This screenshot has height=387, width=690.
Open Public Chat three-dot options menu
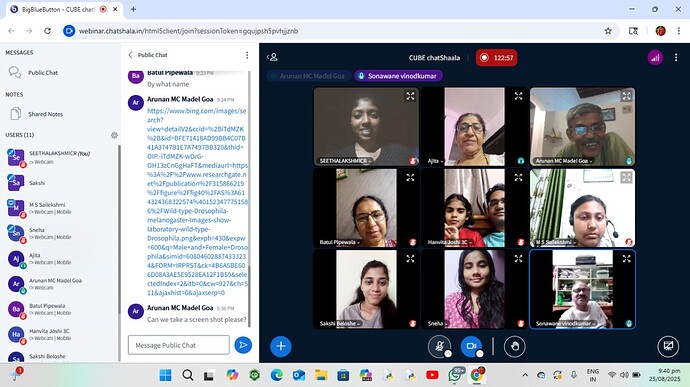(x=247, y=55)
